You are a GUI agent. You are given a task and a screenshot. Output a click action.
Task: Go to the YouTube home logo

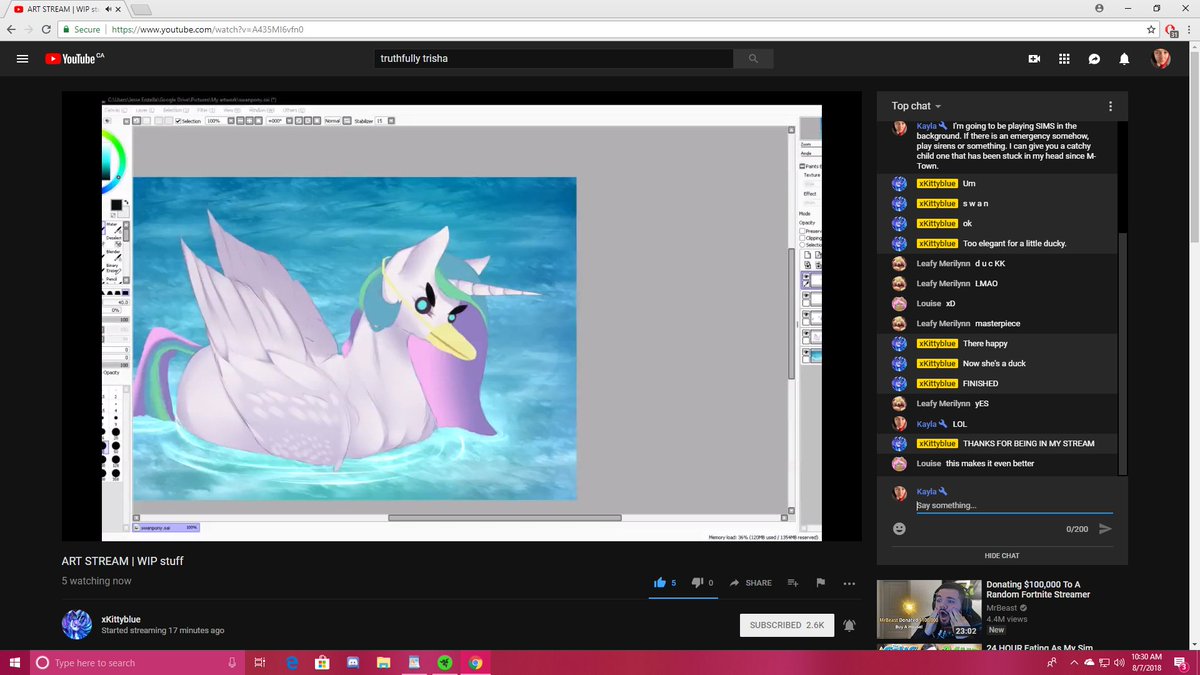(74, 59)
